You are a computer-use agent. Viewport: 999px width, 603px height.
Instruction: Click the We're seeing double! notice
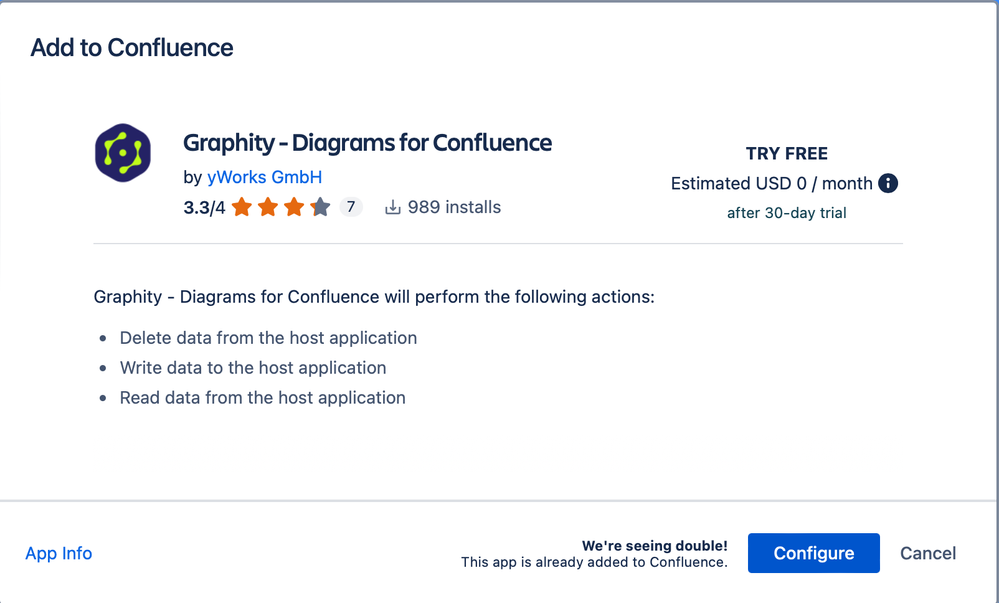(x=654, y=546)
